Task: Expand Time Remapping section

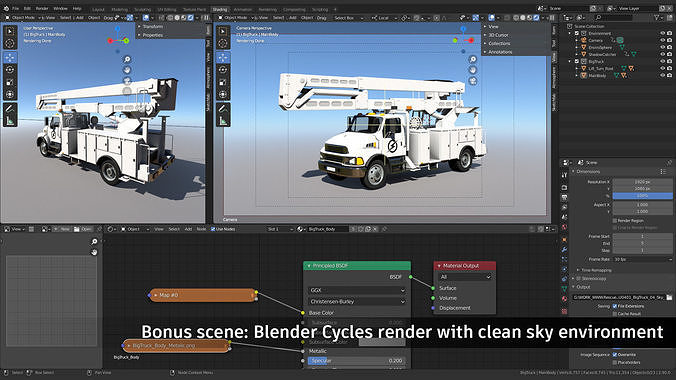Action: [x=596, y=270]
